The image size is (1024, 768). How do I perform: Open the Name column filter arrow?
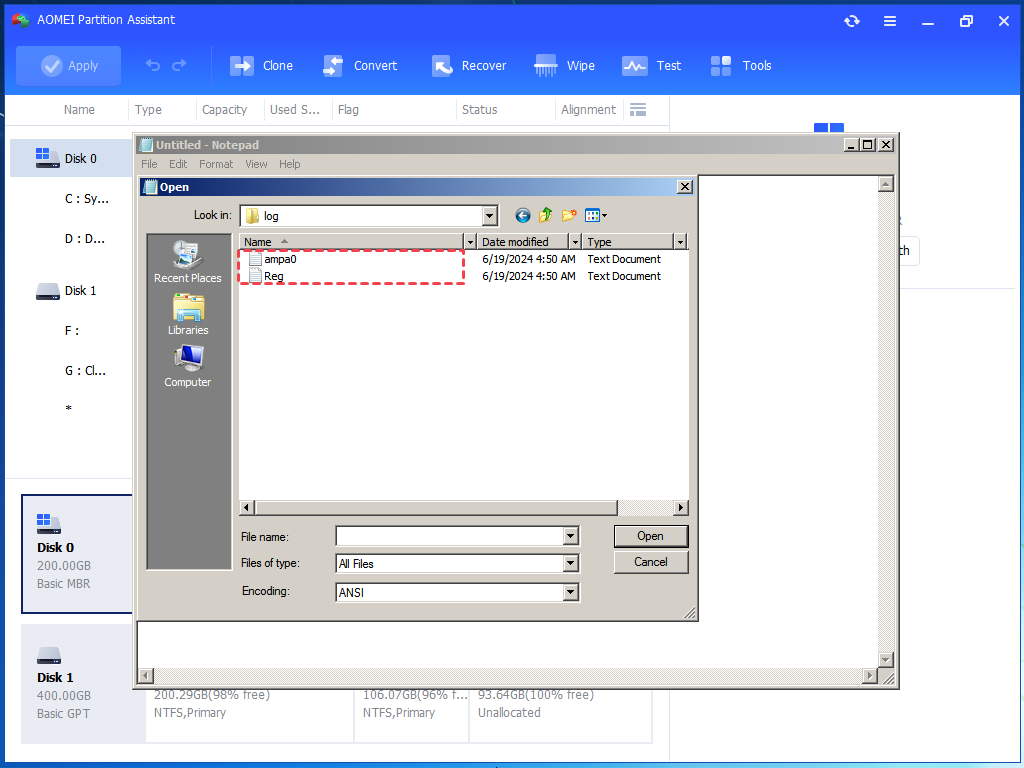[470, 242]
